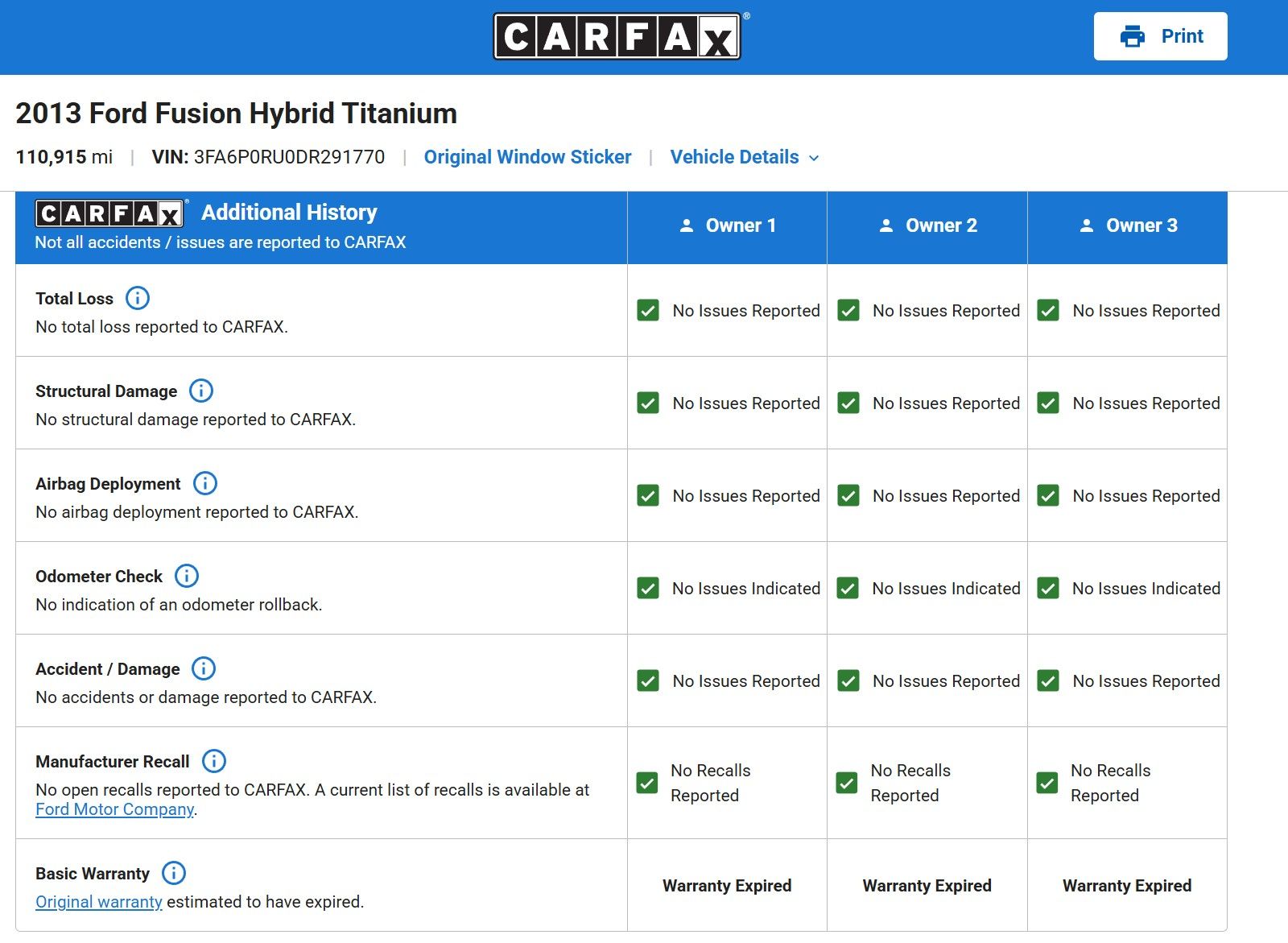Open Total Loss info icon

coord(138,298)
